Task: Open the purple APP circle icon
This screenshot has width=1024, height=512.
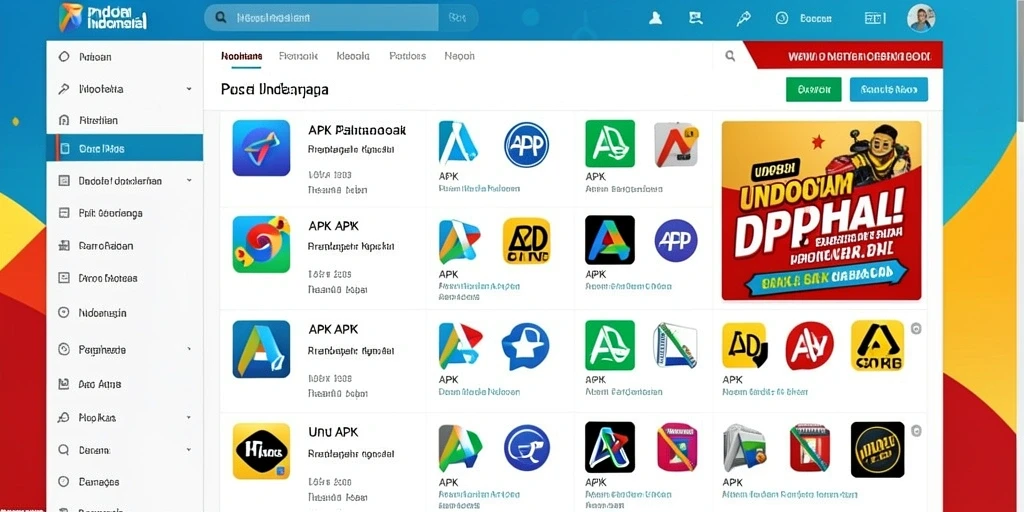Action: pos(676,240)
